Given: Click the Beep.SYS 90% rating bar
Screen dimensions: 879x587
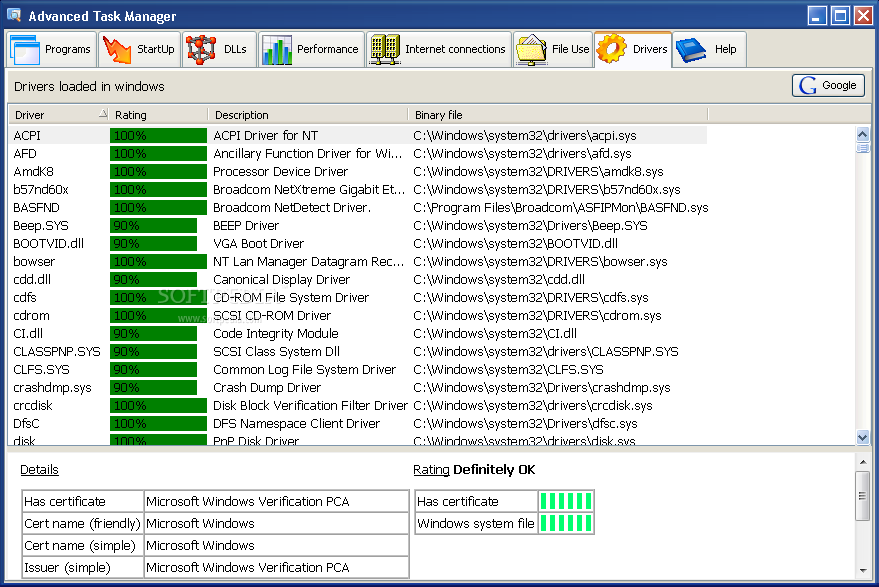Looking at the screenshot, I should pos(154,226).
